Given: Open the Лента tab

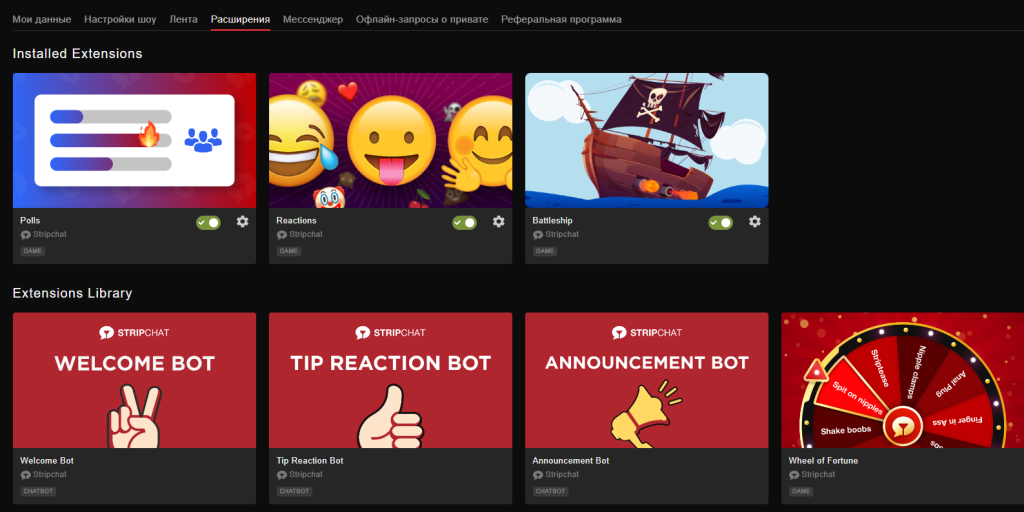Looking at the screenshot, I should pos(184,20).
